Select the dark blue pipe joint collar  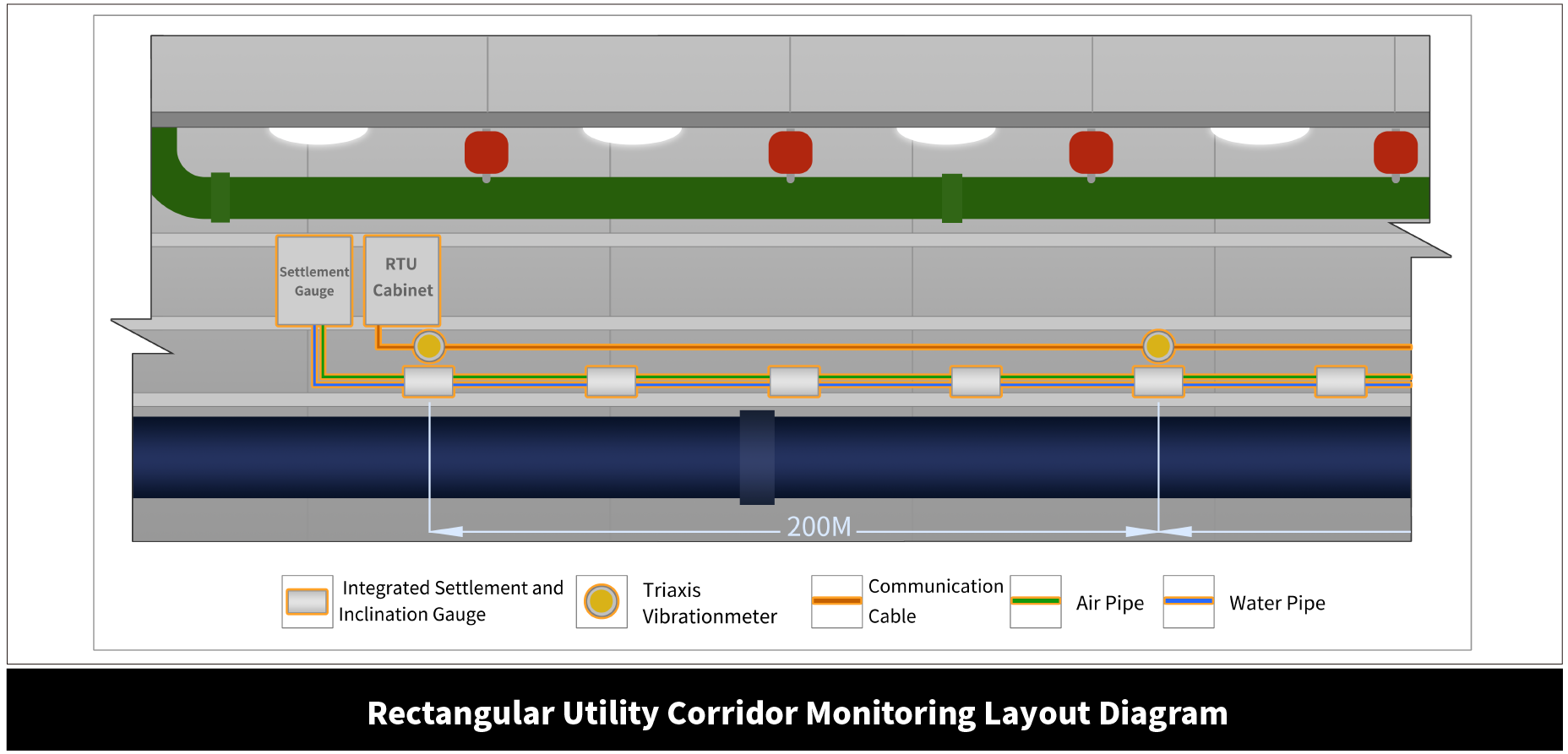click(757, 458)
